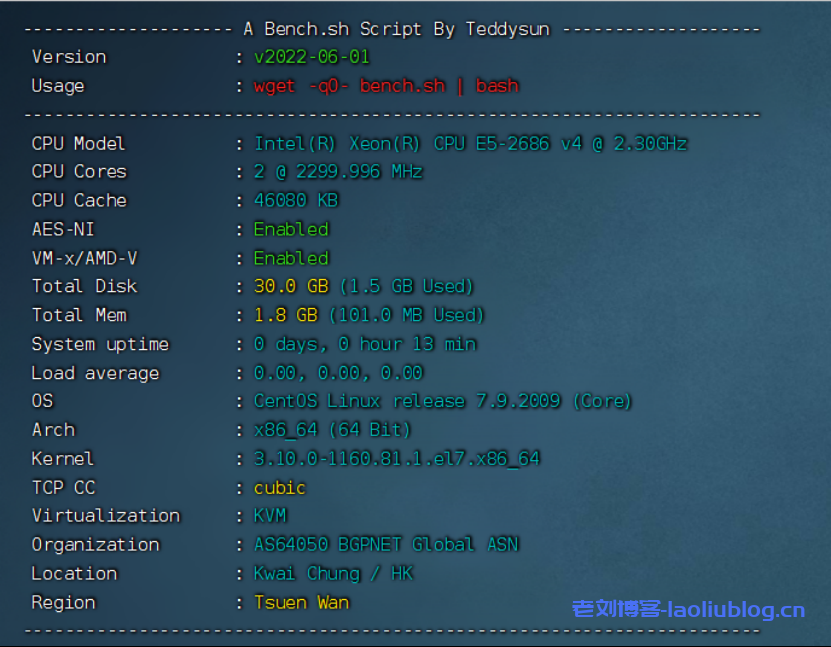
Task: Click the Intel Xeon CPU model value
Action: 470,143
